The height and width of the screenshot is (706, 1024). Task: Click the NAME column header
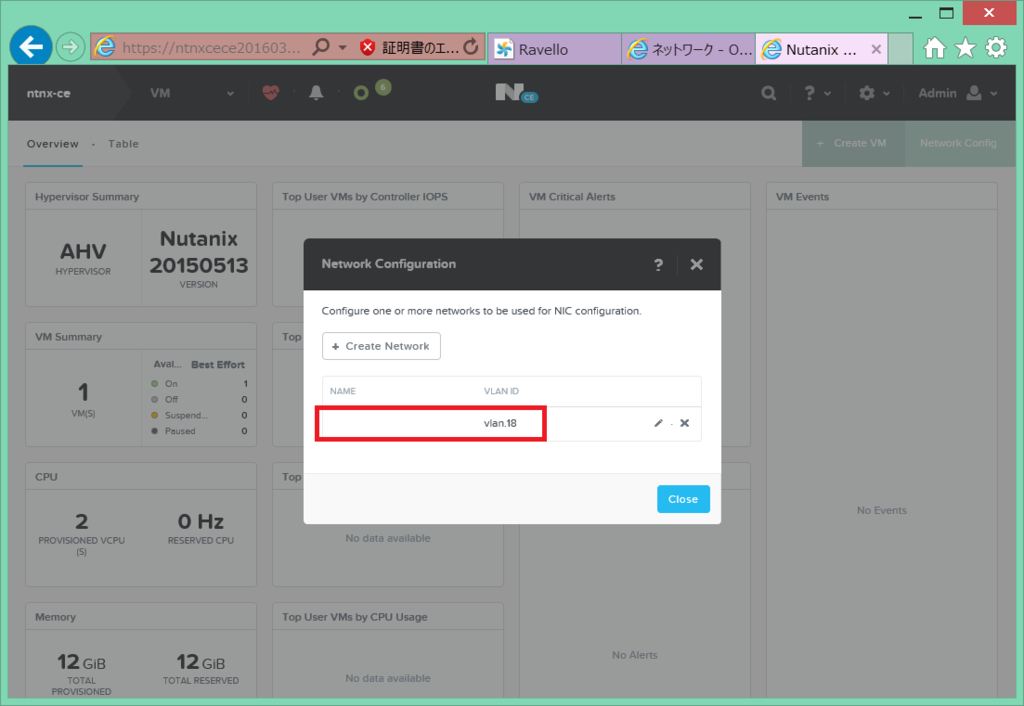point(342,391)
